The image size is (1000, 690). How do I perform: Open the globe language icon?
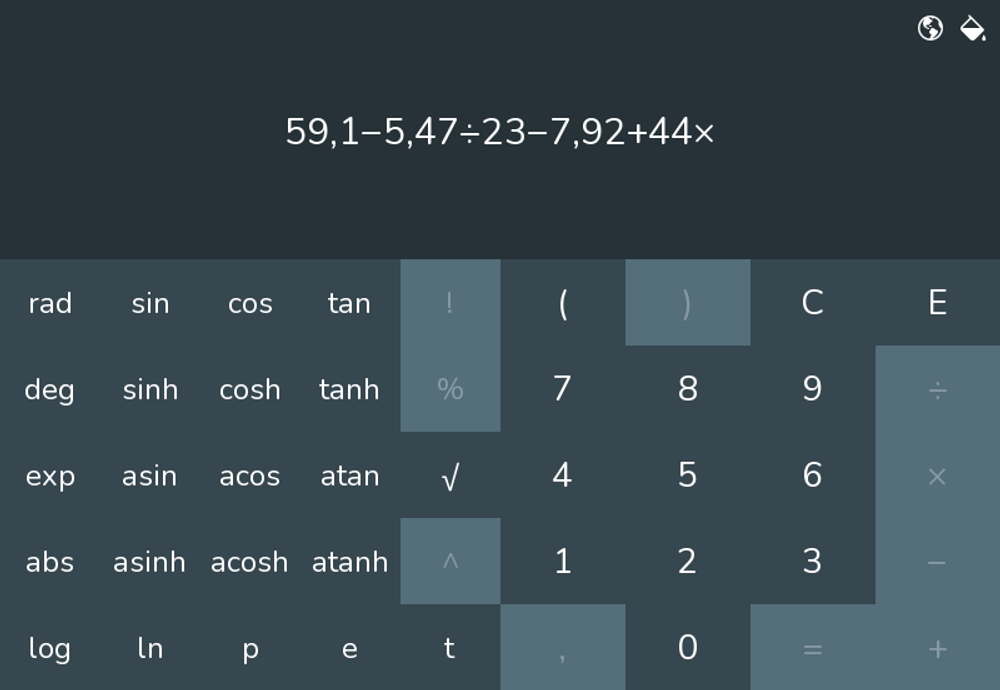tap(930, 28)
